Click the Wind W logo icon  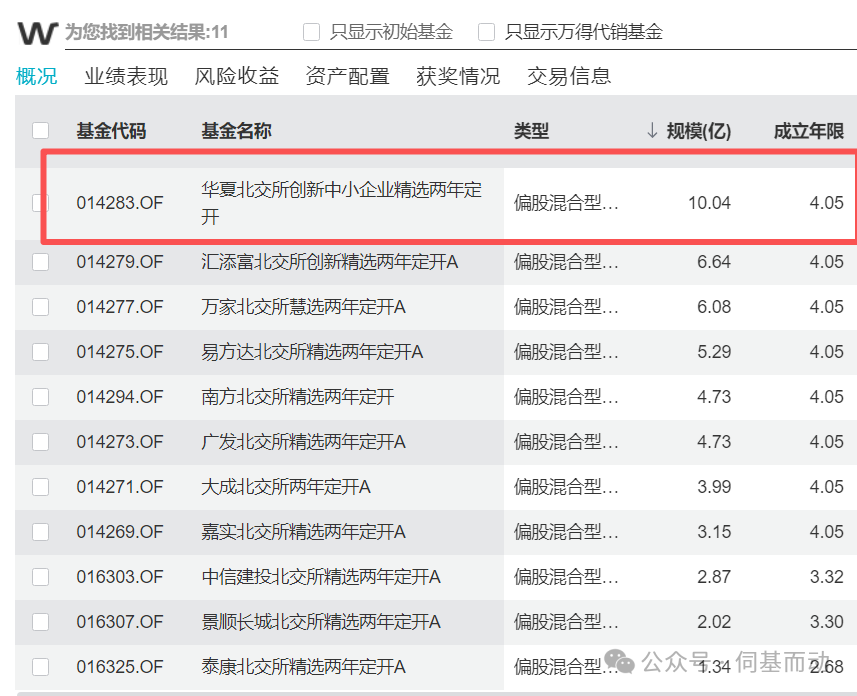[x=37, y=33]
